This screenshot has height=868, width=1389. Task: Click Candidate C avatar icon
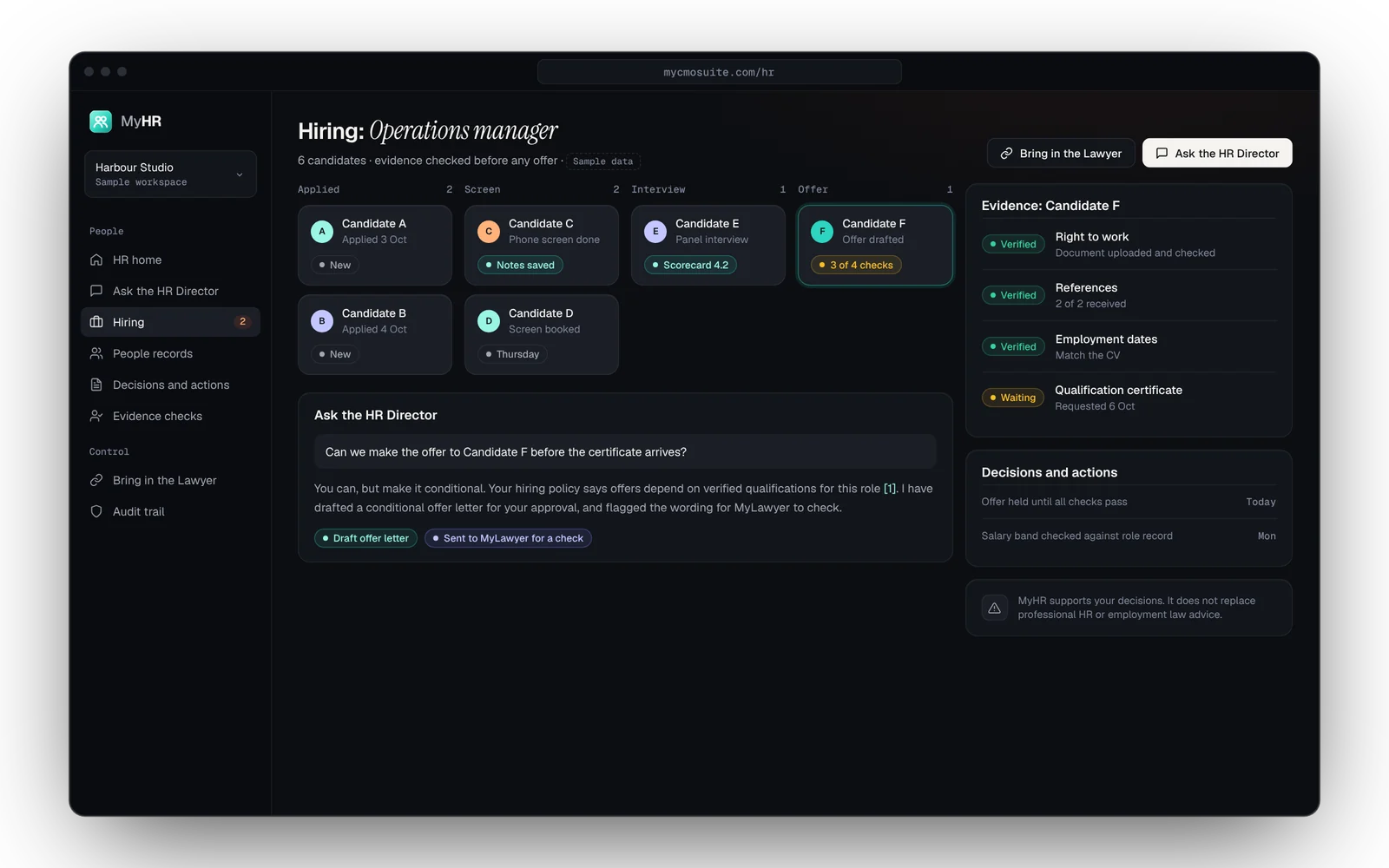pyautogui.click(x=489, y=232)
